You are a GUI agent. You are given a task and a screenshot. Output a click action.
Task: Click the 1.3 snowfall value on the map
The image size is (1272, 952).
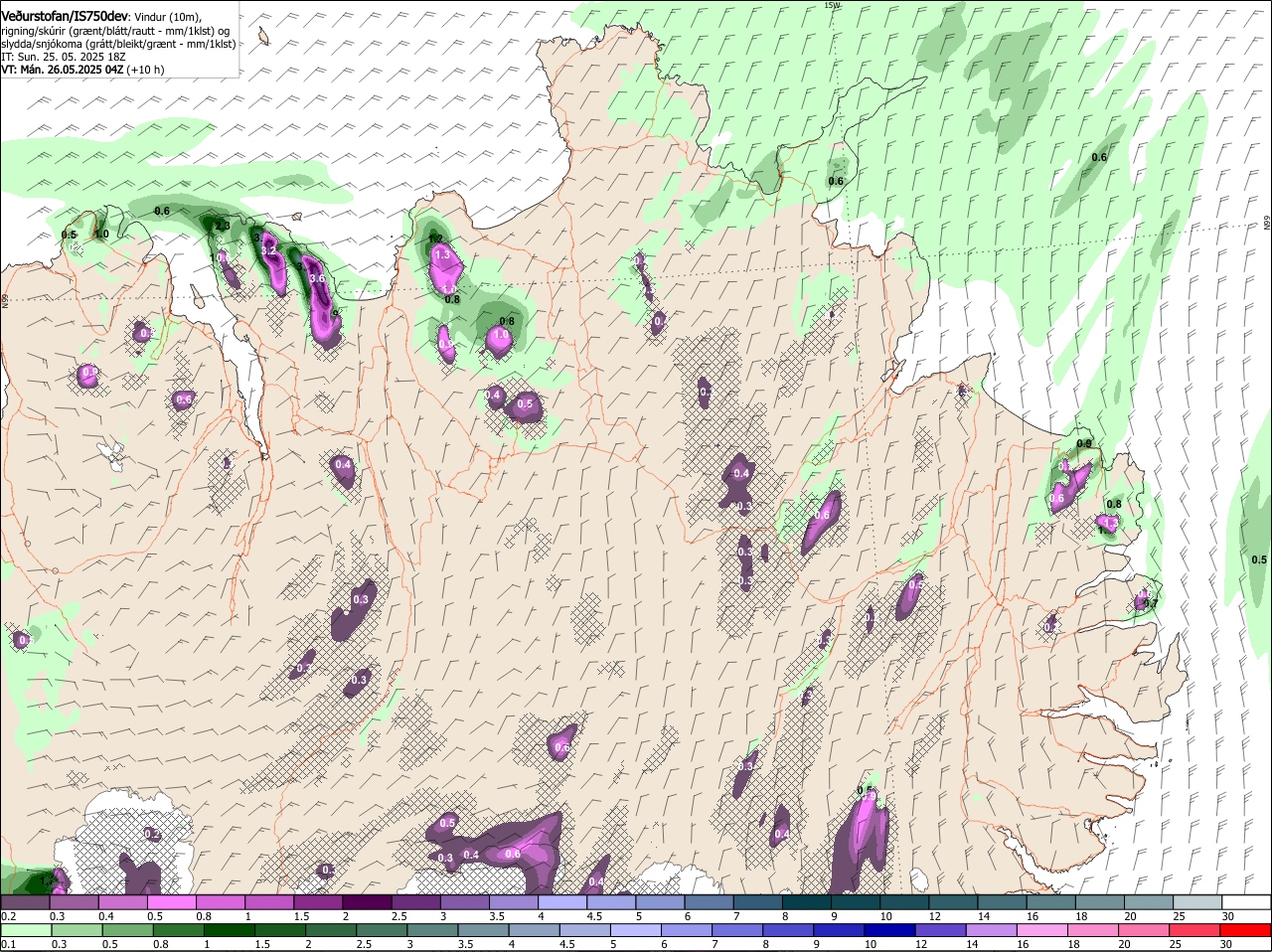tap(443, 254)
